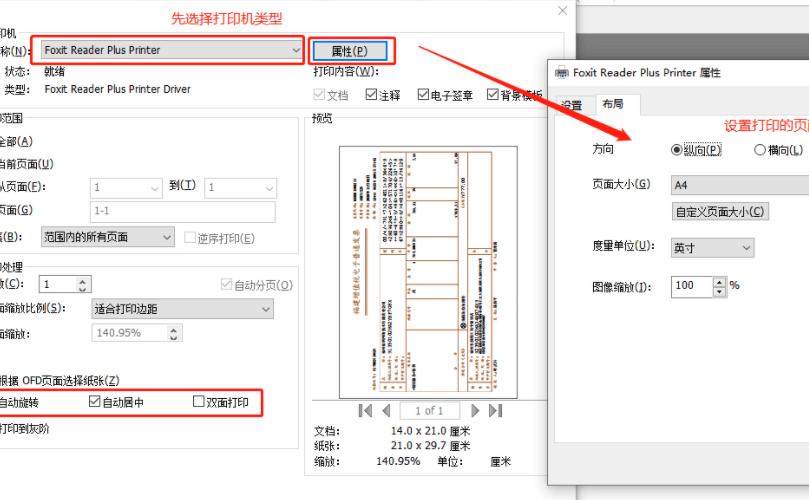Toggle the disabled 文档 checkbox
This screenshot has width=809, height=500.
(x=319, y=94)
